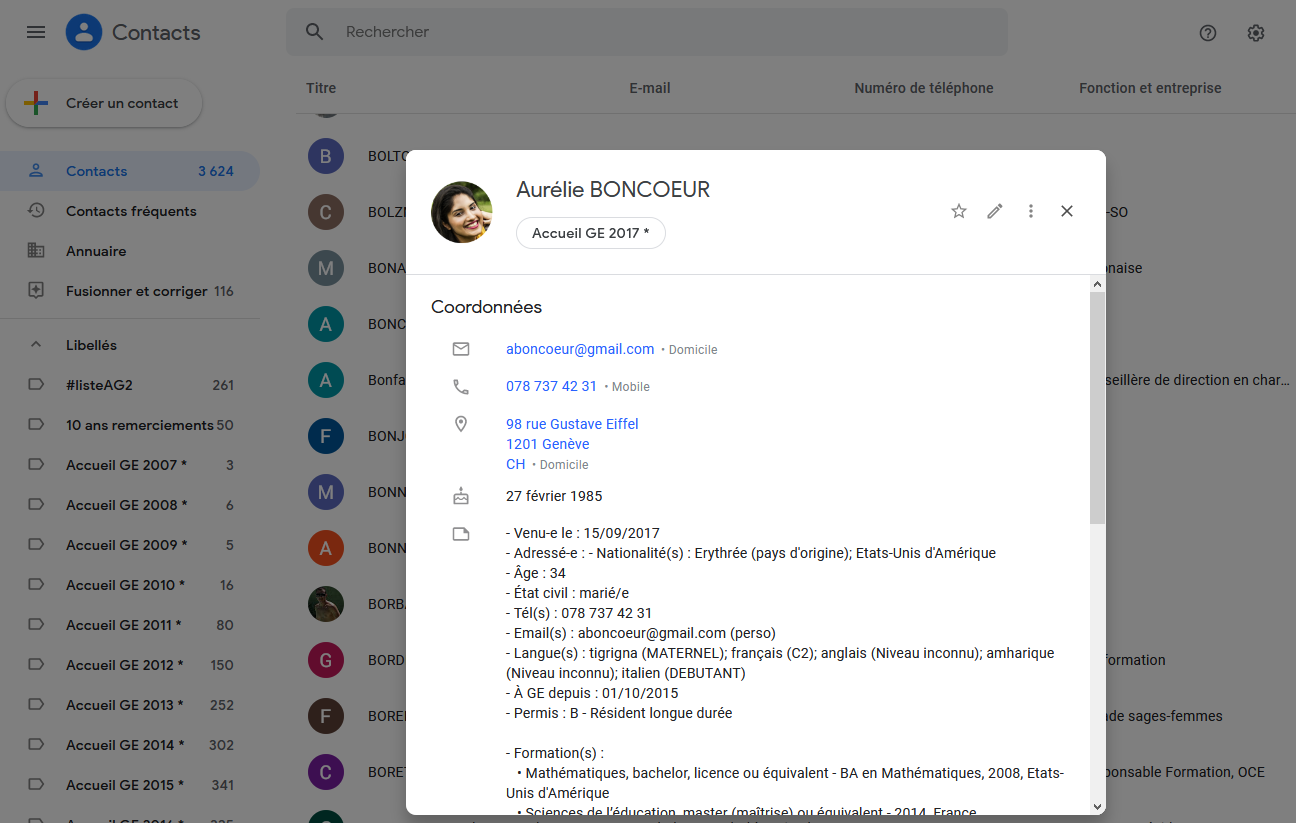Click the dialog vertical scrollbar thumb
Screen dimensions: 1296x823
(x=1098, y=408)
